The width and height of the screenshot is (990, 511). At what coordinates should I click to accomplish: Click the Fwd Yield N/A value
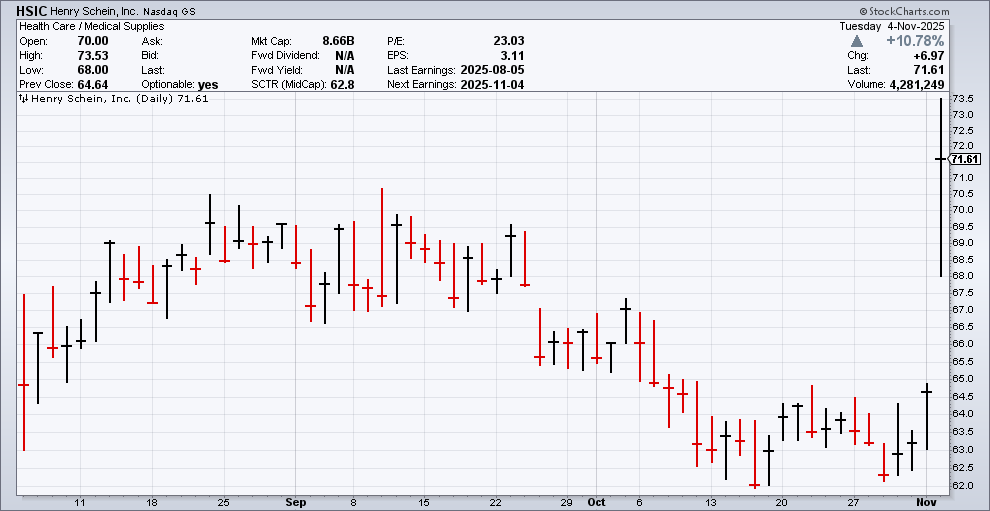coord(345,70)
